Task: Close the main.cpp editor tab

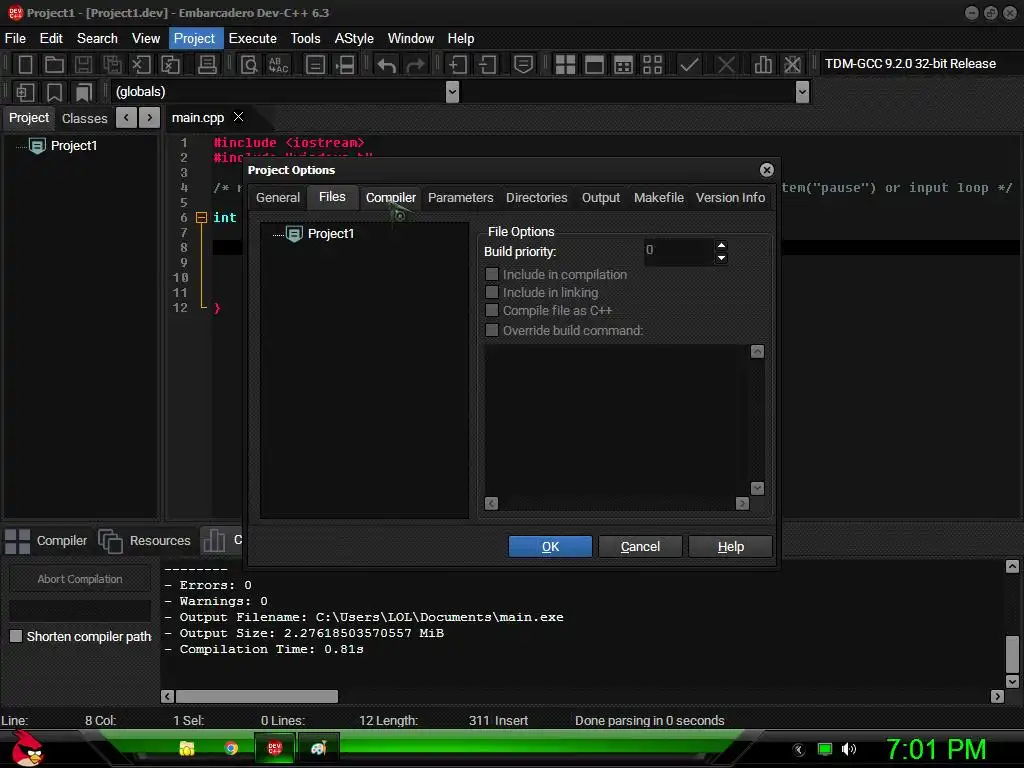Action: point(238,116)
